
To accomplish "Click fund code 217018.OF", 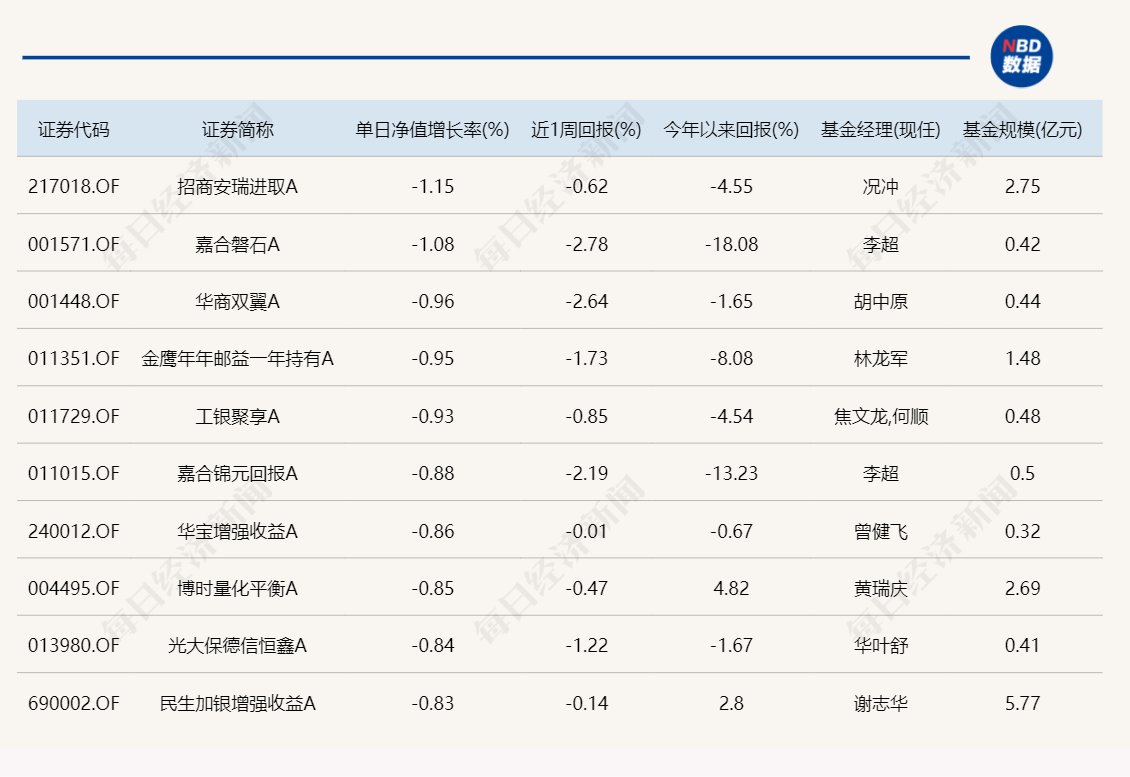I will (74, 187).
